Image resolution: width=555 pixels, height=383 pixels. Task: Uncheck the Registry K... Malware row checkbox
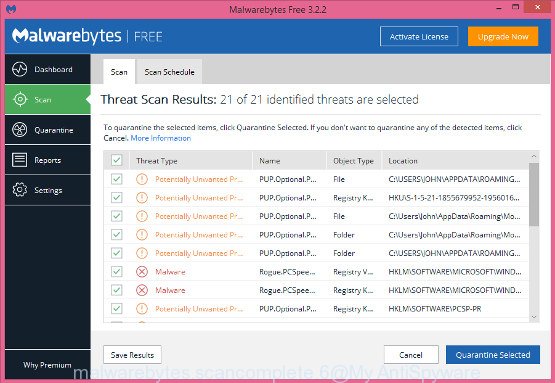116,290
